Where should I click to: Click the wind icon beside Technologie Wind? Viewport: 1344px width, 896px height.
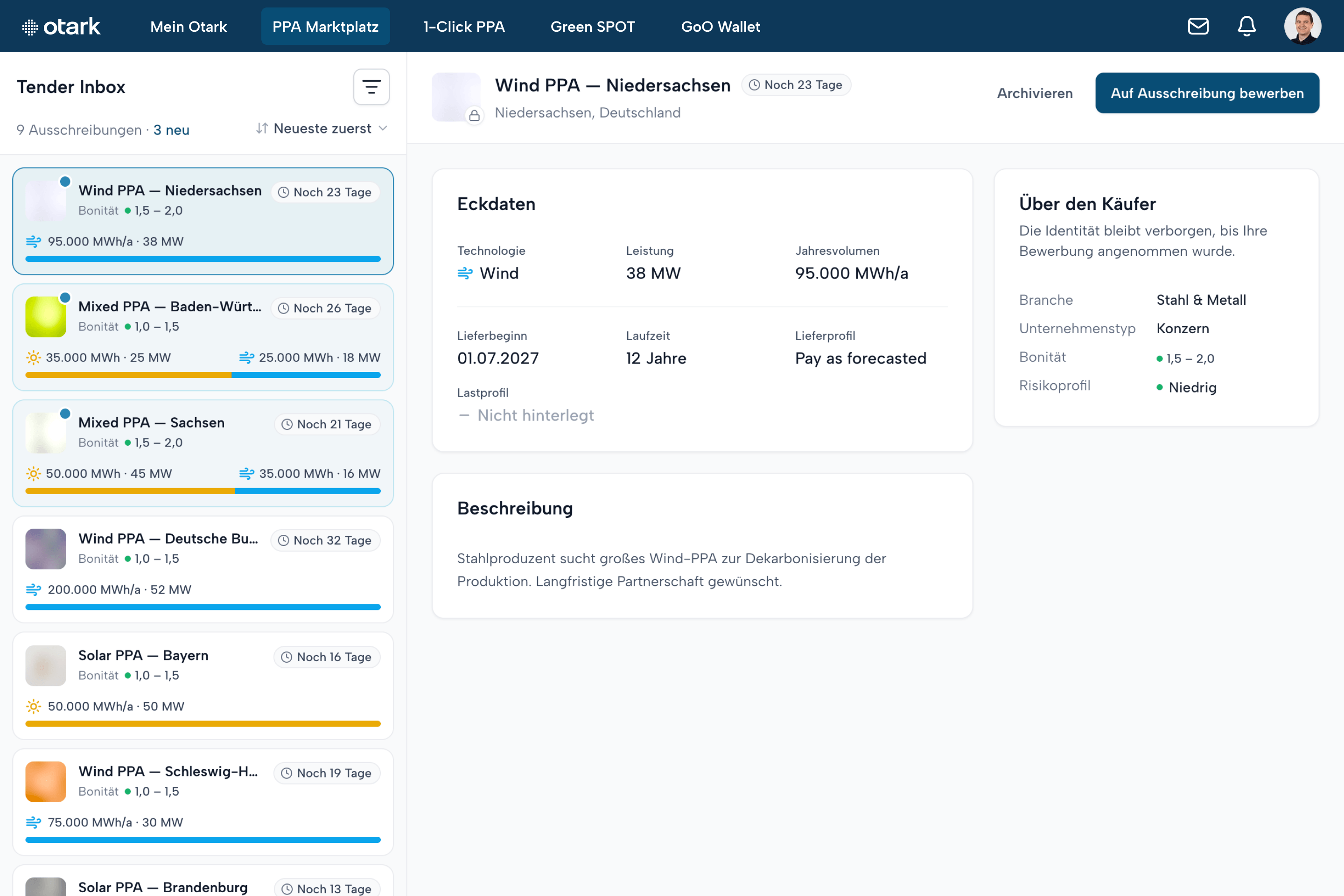point(465,273)
